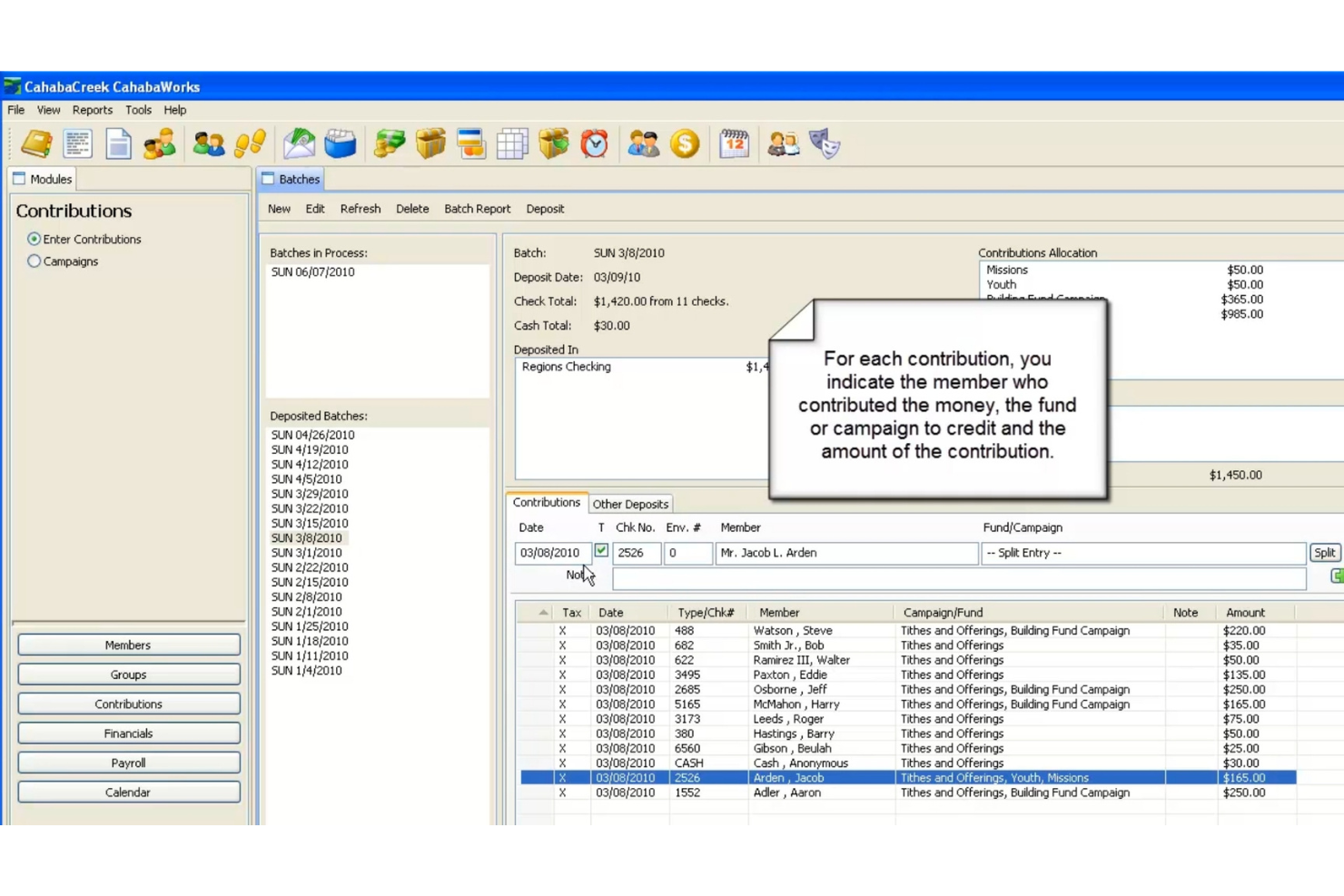Open the Fund/Campaign Split Entry dropdown

coord(1143,553)
